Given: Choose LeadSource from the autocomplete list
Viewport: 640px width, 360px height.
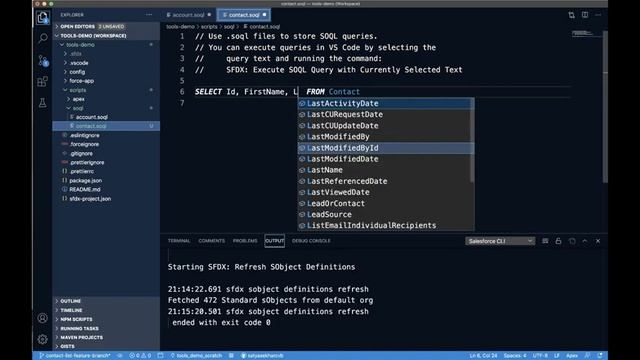Looking at the screenshot, I should (x=385, y=214).
